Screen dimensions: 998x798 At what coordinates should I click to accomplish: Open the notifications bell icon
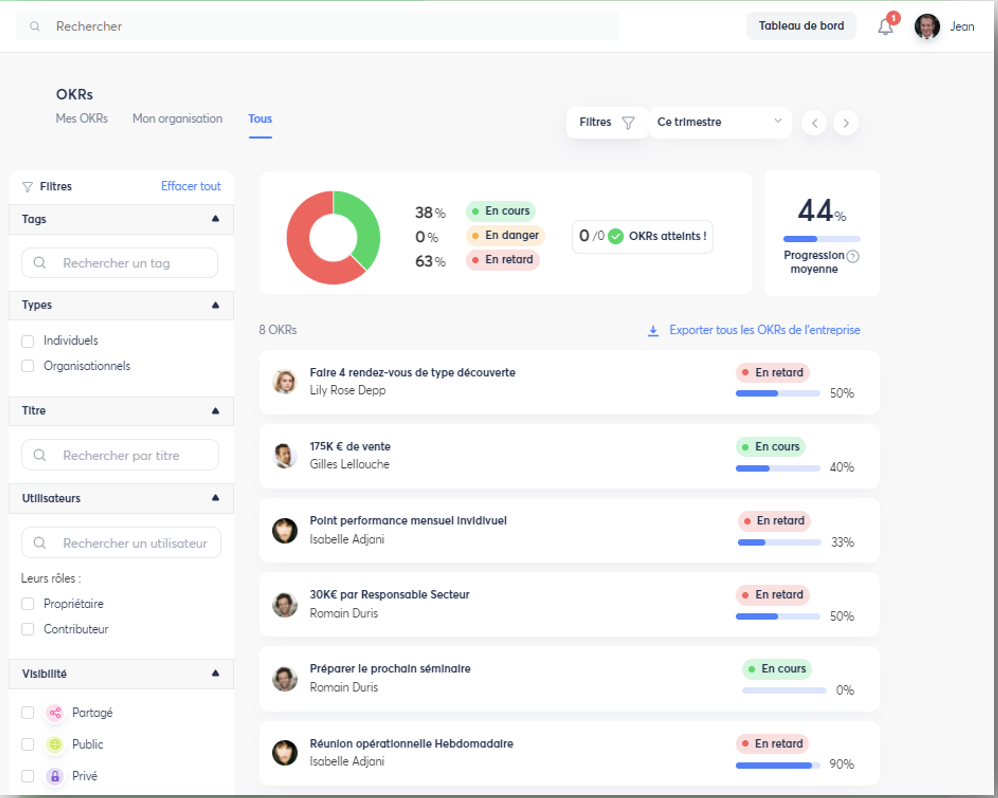[x=885, y=27]
